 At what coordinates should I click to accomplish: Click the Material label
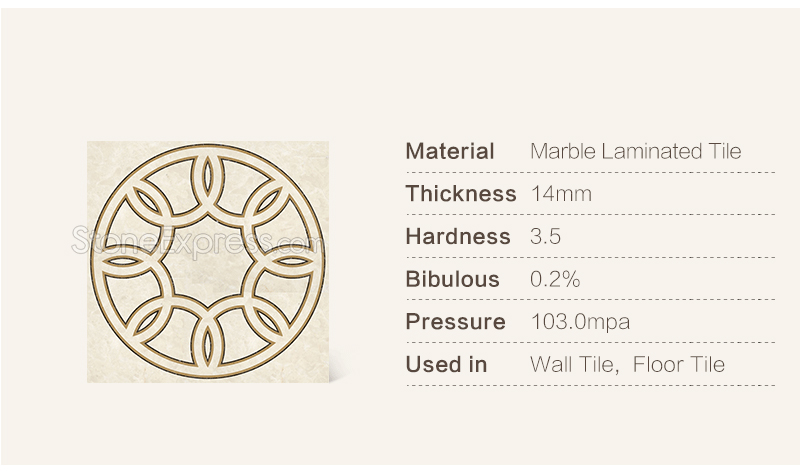point(449,151)
